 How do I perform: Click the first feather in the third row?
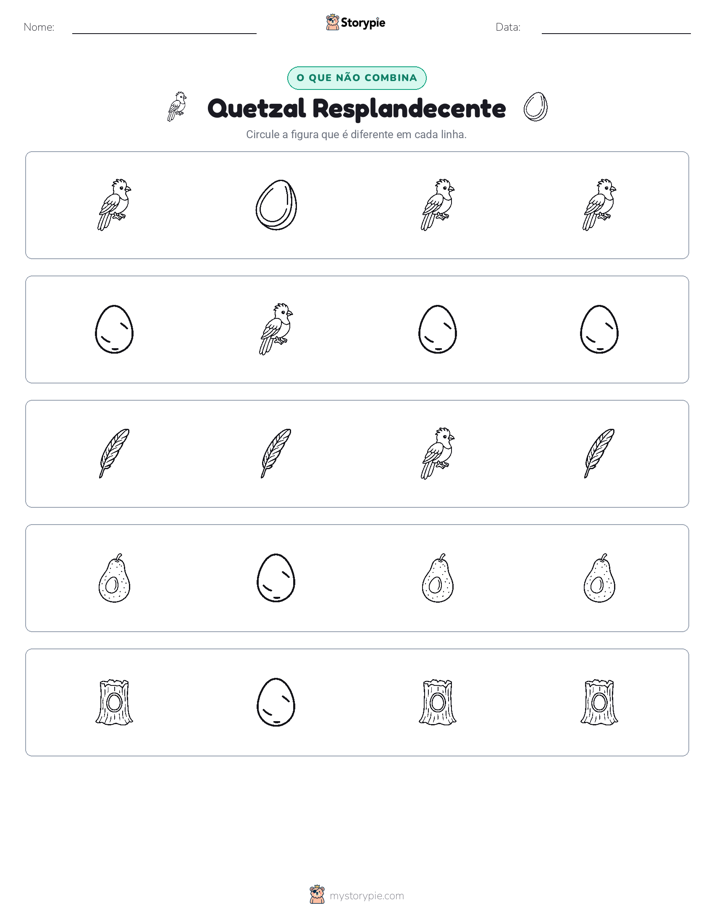(x=114, y=454)
